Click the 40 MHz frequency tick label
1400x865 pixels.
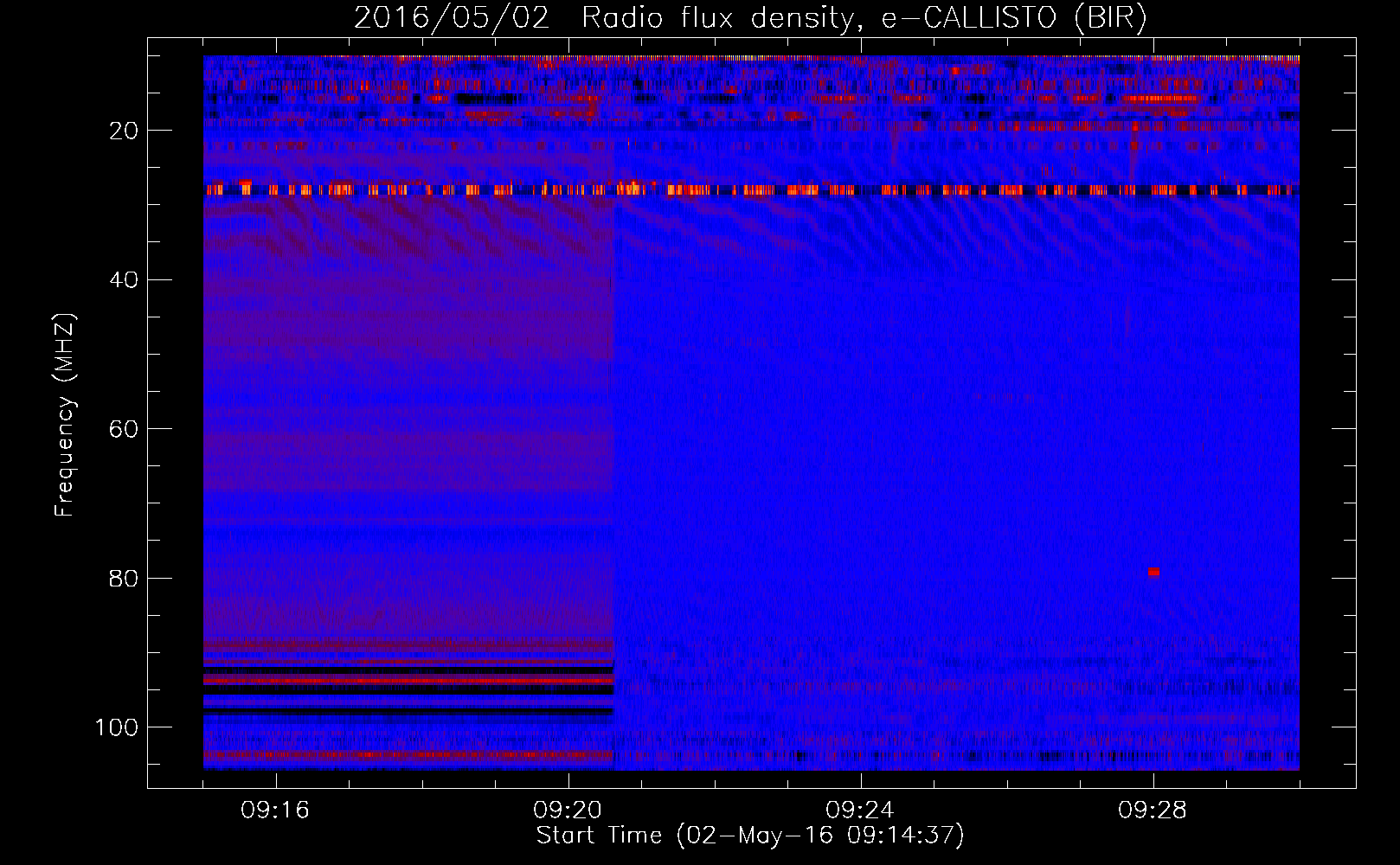click(x=125, y=279)
